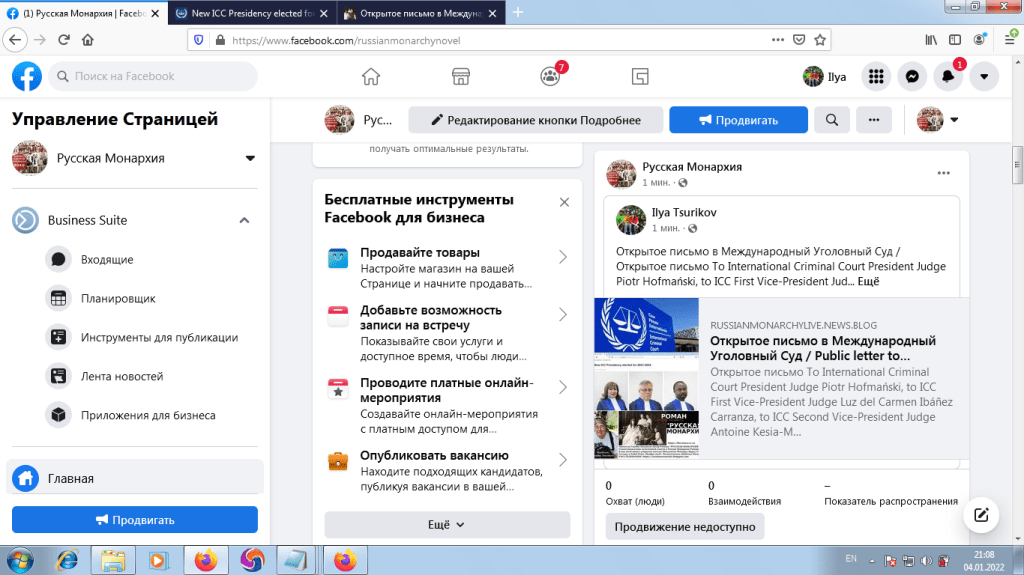Open the Facebook Home feed icon
Viewport: 1024px width, 575px height.
point(371,76)
